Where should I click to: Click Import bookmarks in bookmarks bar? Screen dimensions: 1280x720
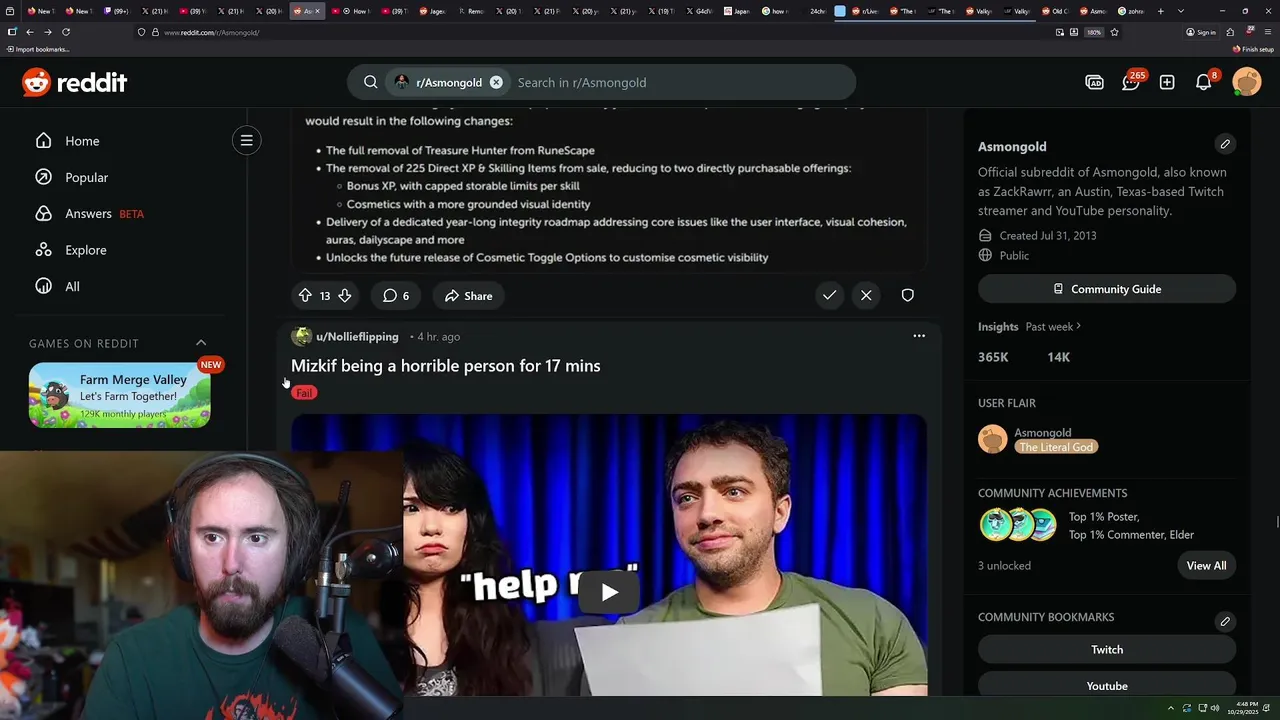click(x=38, y=49)
